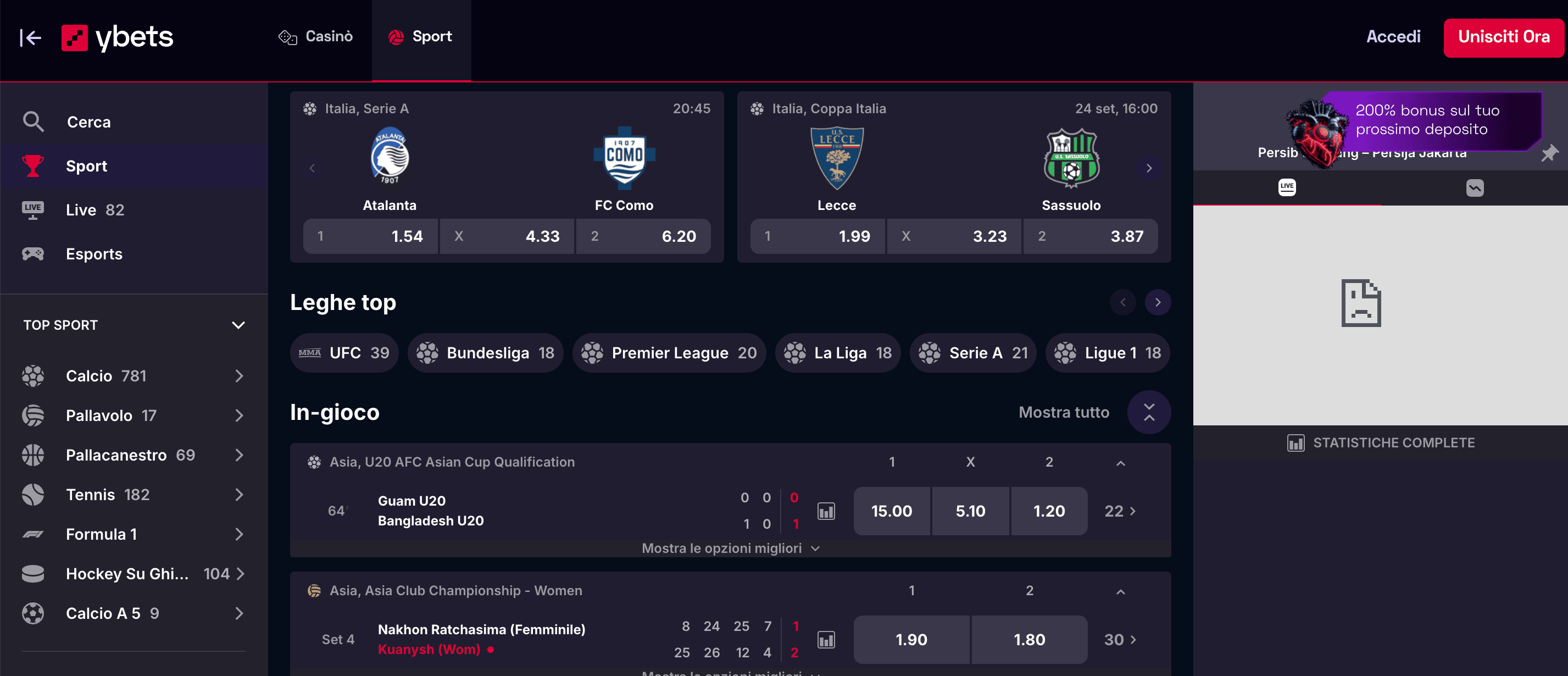This screenshot has height=676, width=1568.
Task: Click the search icon in sidebar
Action: pos(35,121)
